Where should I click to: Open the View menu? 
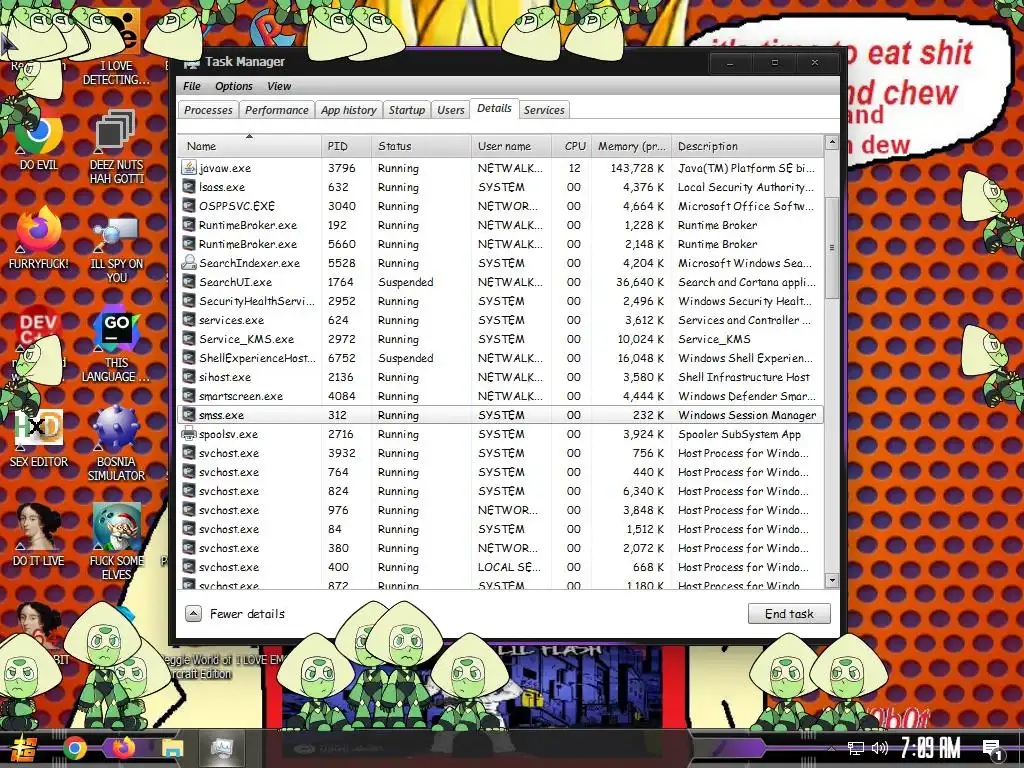point(279,86)
